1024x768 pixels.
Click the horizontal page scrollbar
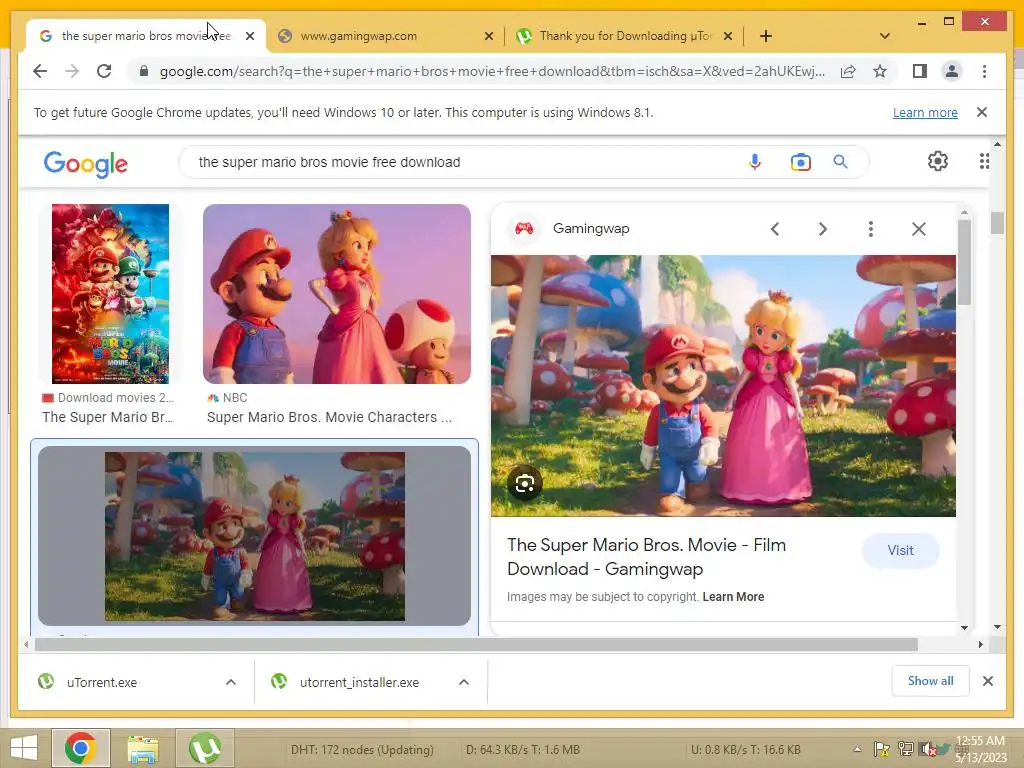pos(476,645)
